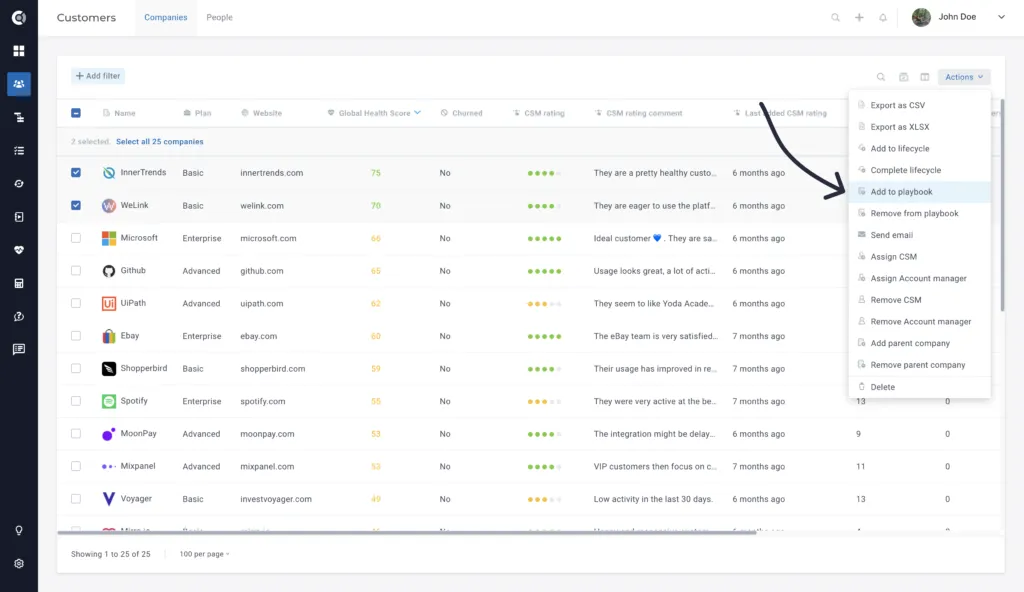Viewport: 1024px width, 592px height.
Task: Click the Shopperbird company name
Action: click(144, 369)
